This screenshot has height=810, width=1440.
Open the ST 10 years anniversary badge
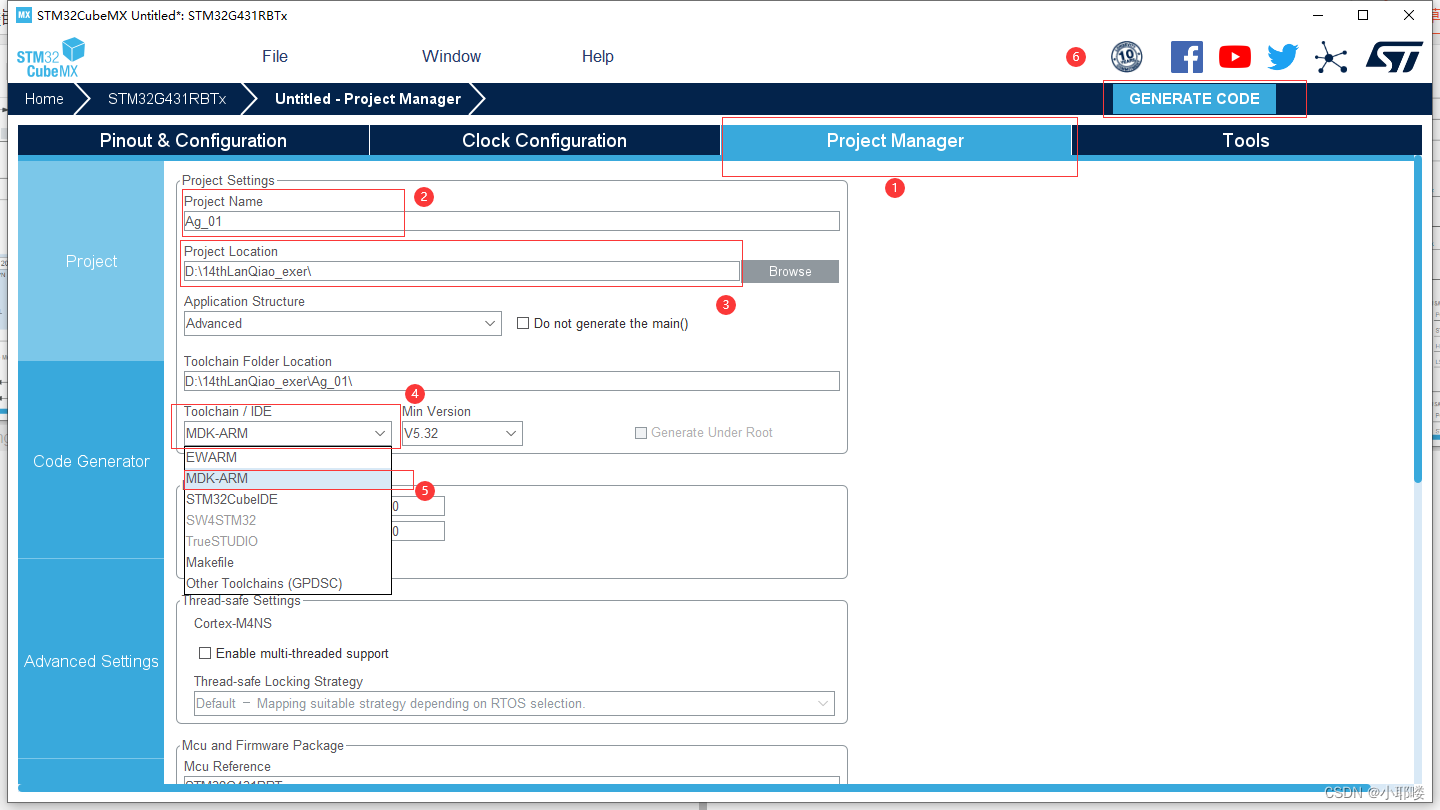(1126, 57)
